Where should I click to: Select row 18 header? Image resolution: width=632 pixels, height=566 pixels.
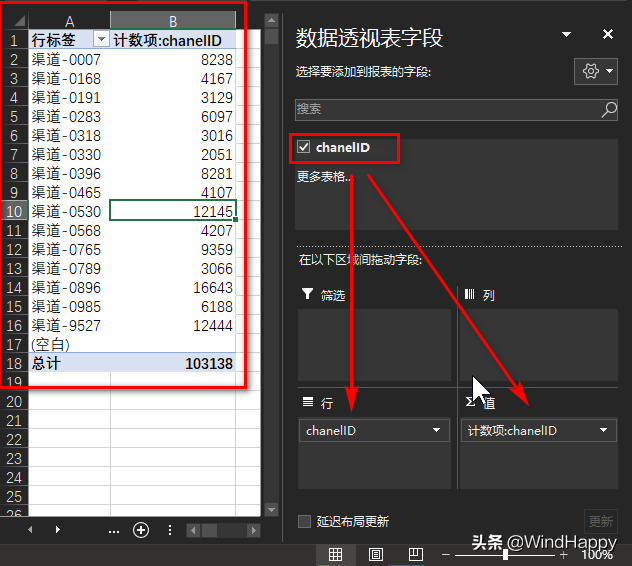point(14,363)
